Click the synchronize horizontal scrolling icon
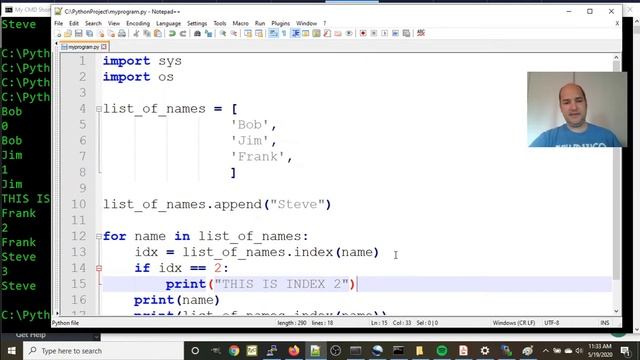 click(259, 33)
